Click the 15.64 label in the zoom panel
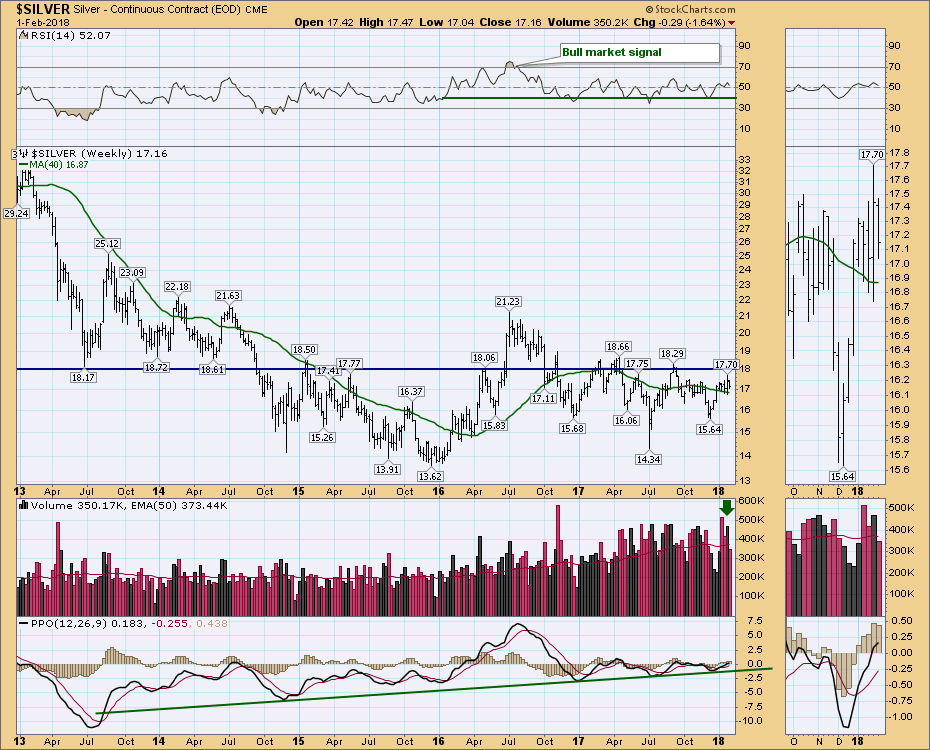The image size is (930, 750). click(842, 476)
